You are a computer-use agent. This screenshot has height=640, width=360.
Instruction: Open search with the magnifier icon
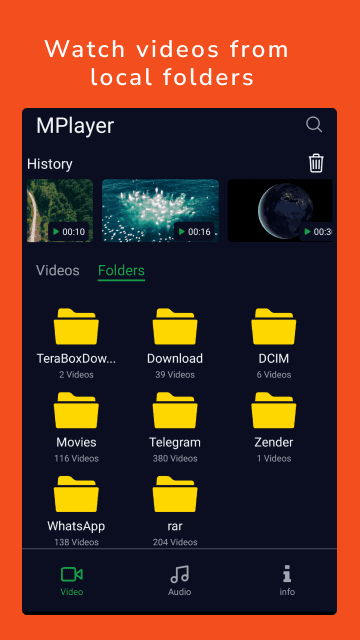(314, 125)
